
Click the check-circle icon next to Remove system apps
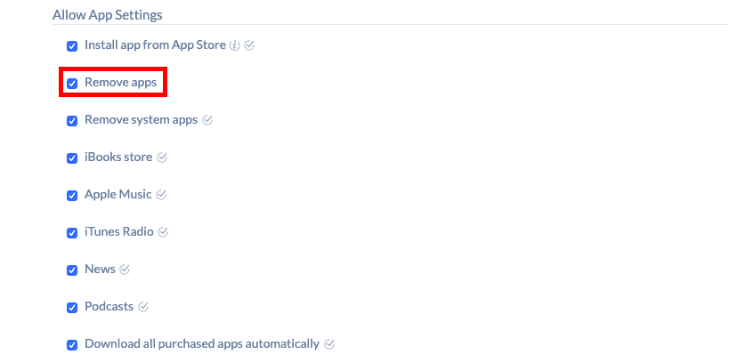click(208, 120)
